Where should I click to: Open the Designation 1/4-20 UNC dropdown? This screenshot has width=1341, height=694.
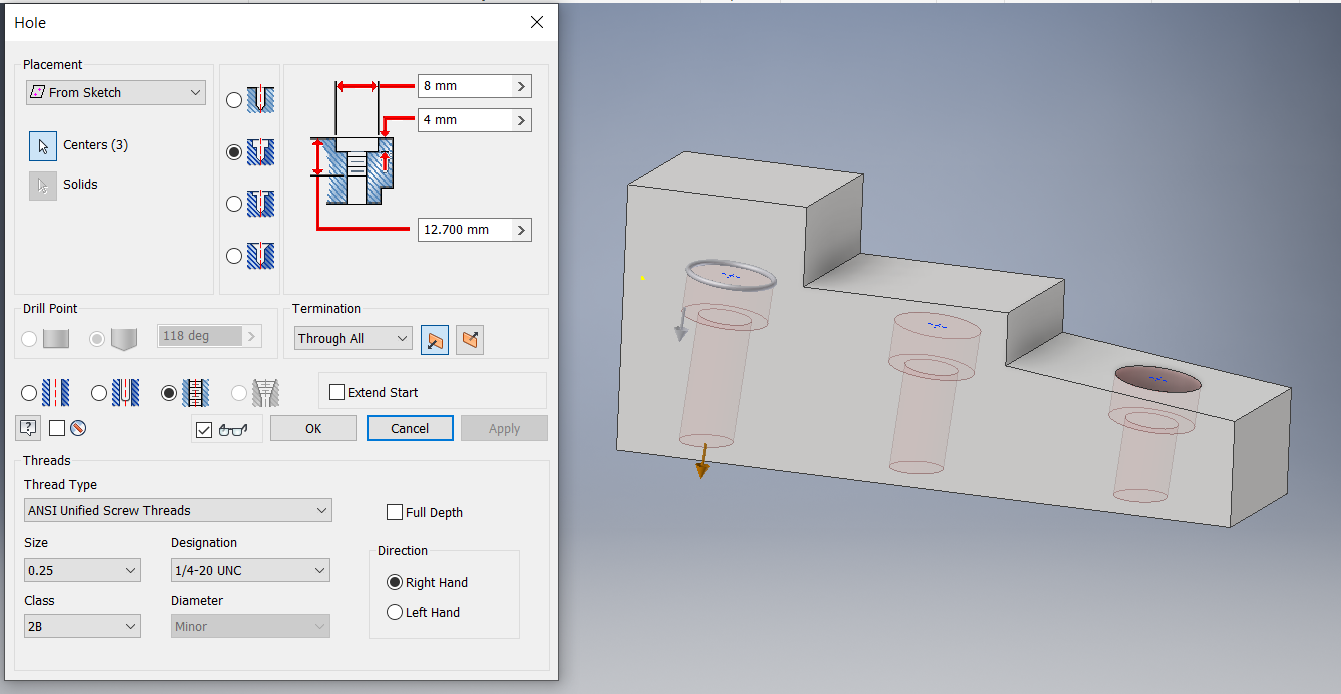250,570
